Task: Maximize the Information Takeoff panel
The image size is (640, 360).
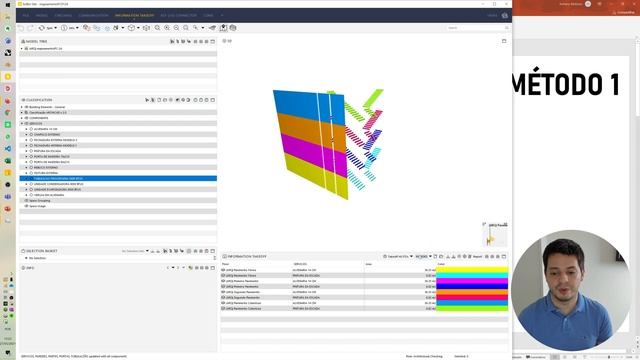Action: [x=504, y=256]
